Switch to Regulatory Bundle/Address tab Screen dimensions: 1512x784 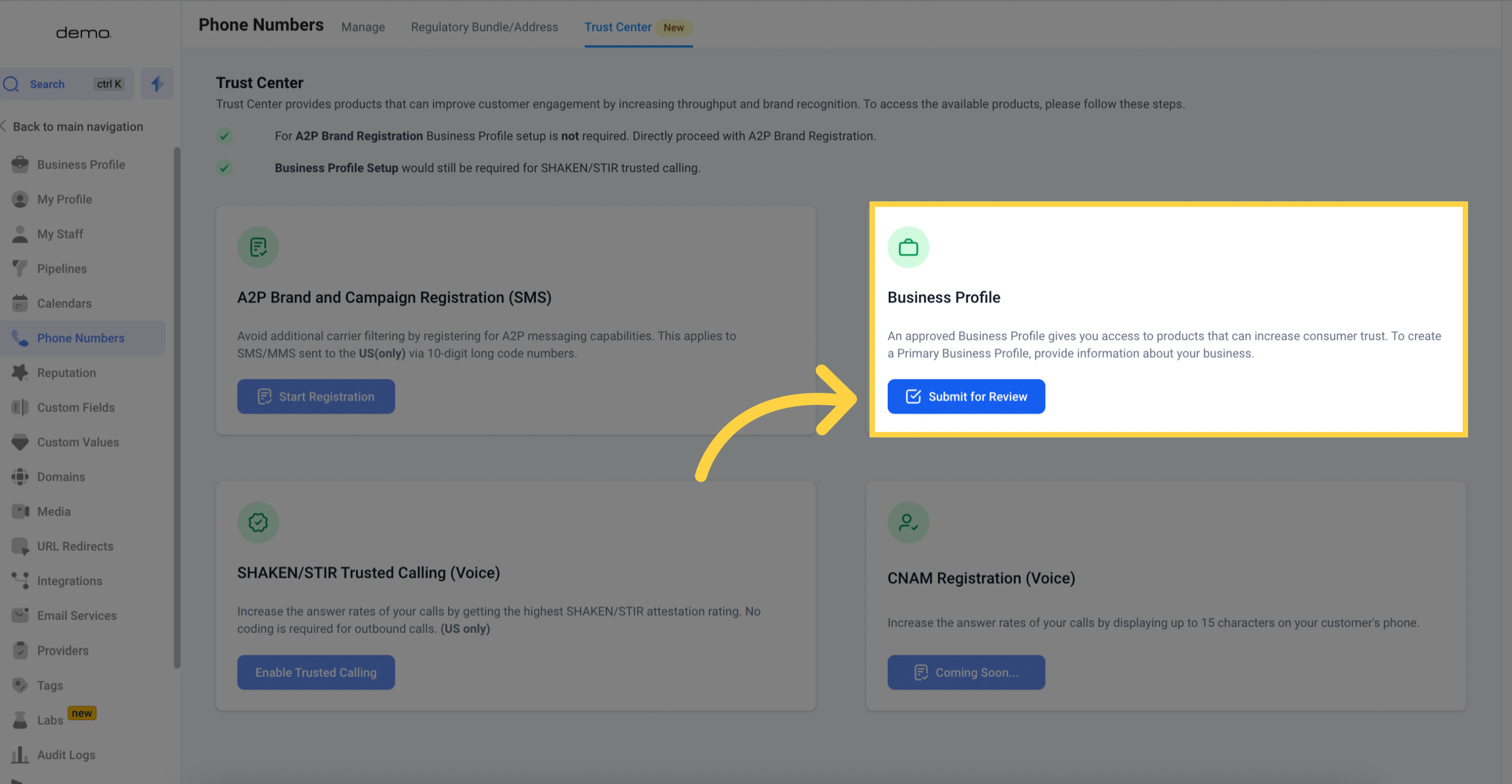tap(484, 27)
